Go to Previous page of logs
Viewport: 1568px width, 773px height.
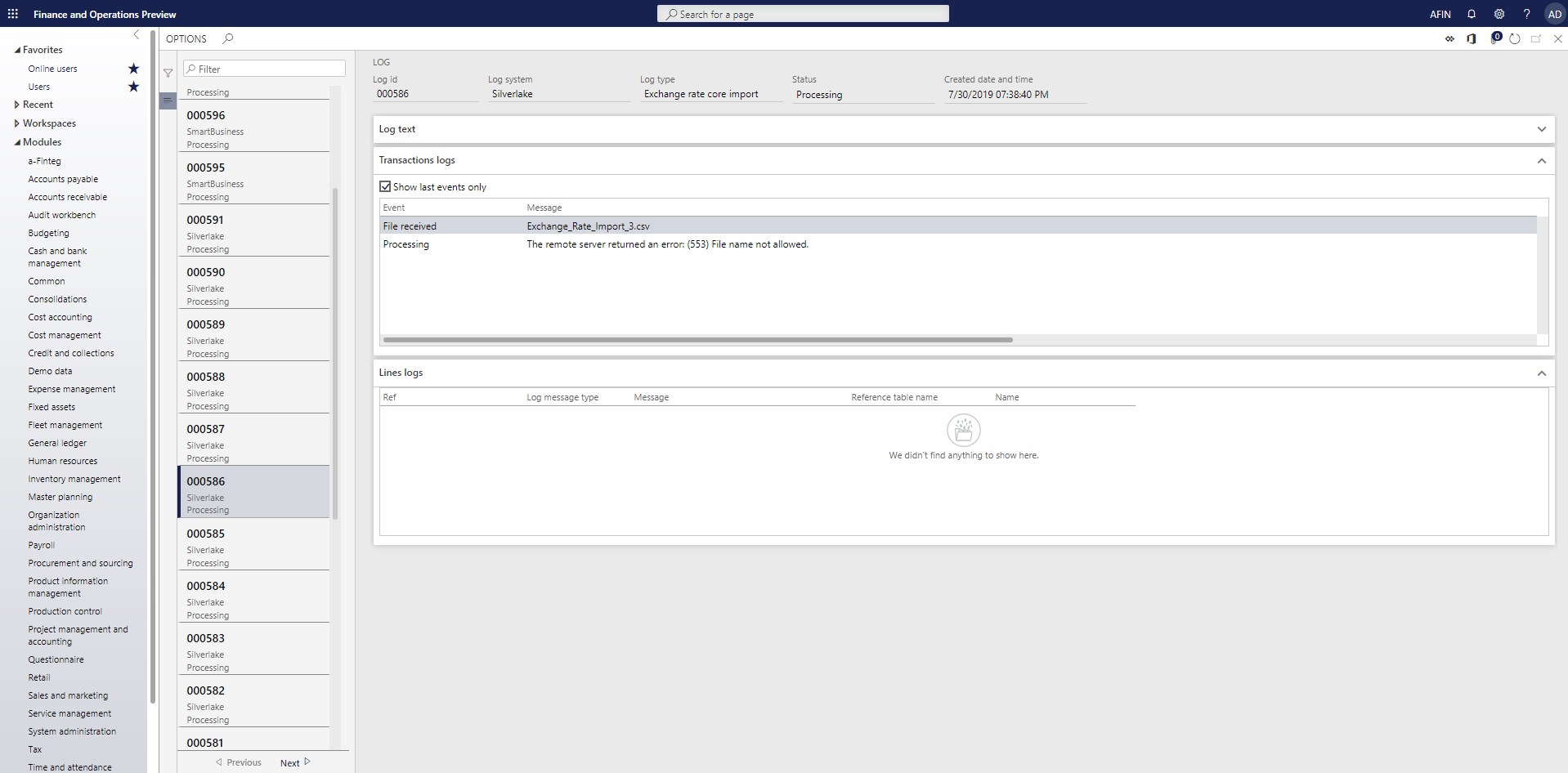click(238, 762)
